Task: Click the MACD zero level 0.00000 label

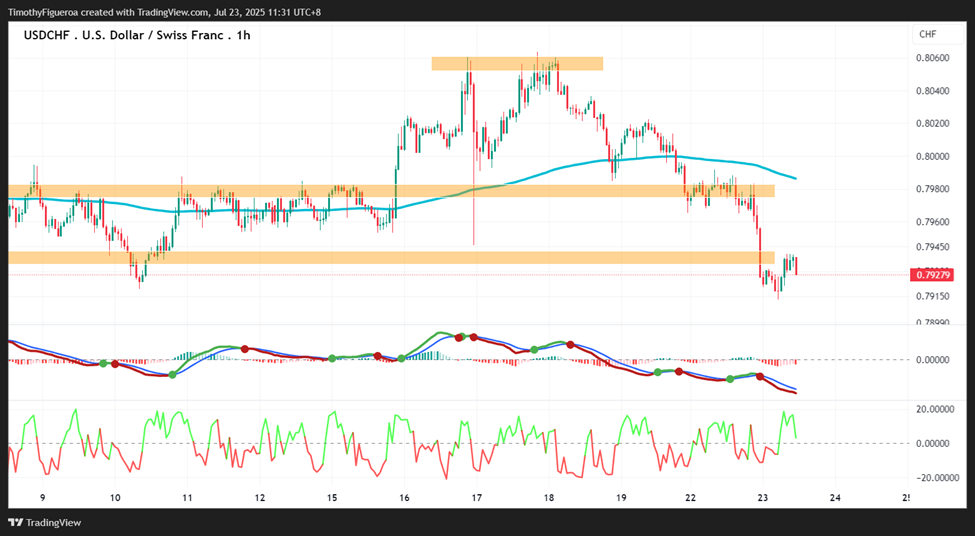Action: pyautogui.click(x=932, y=359)
